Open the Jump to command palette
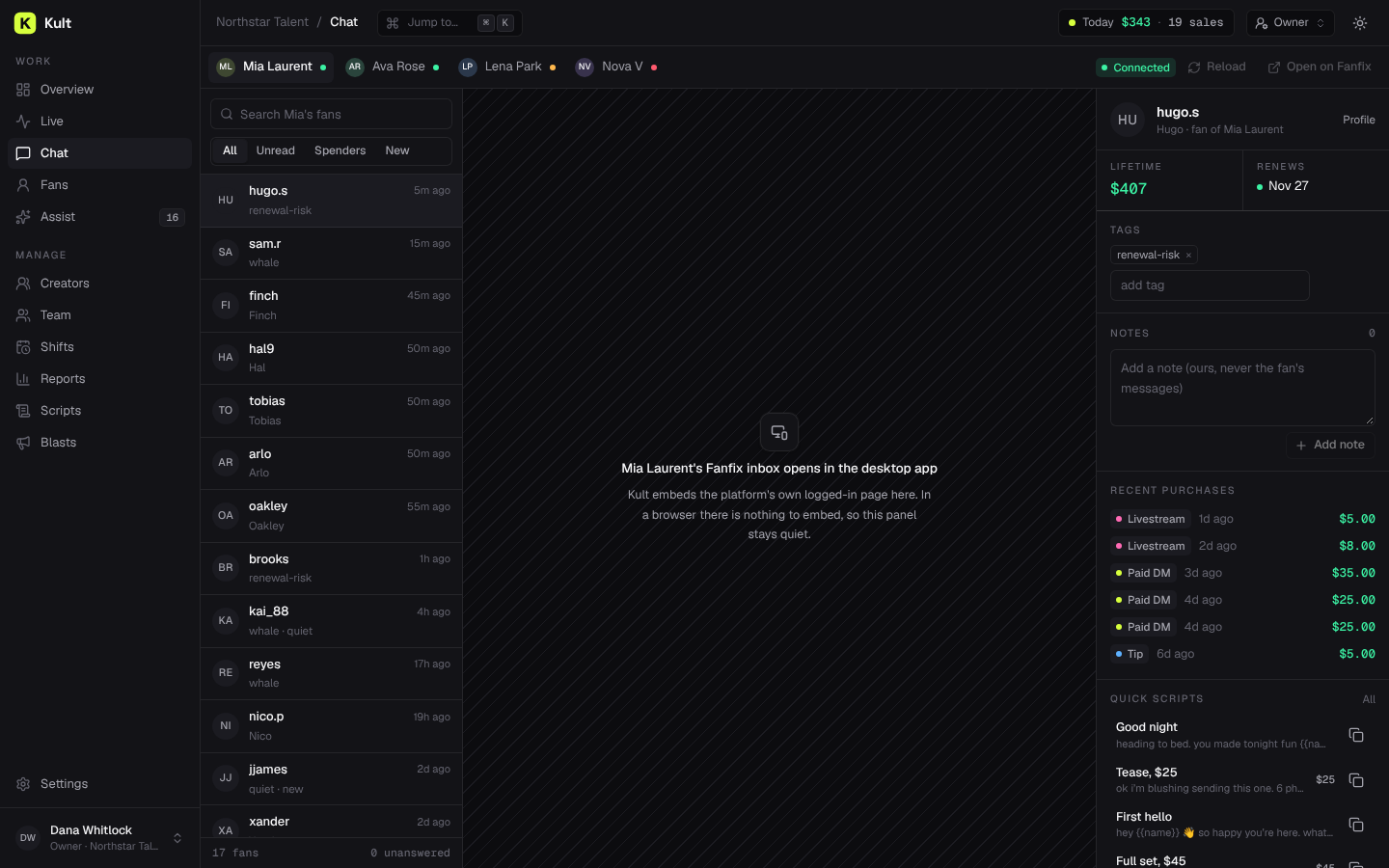The image size is (1389, 868). pos(449,23)
